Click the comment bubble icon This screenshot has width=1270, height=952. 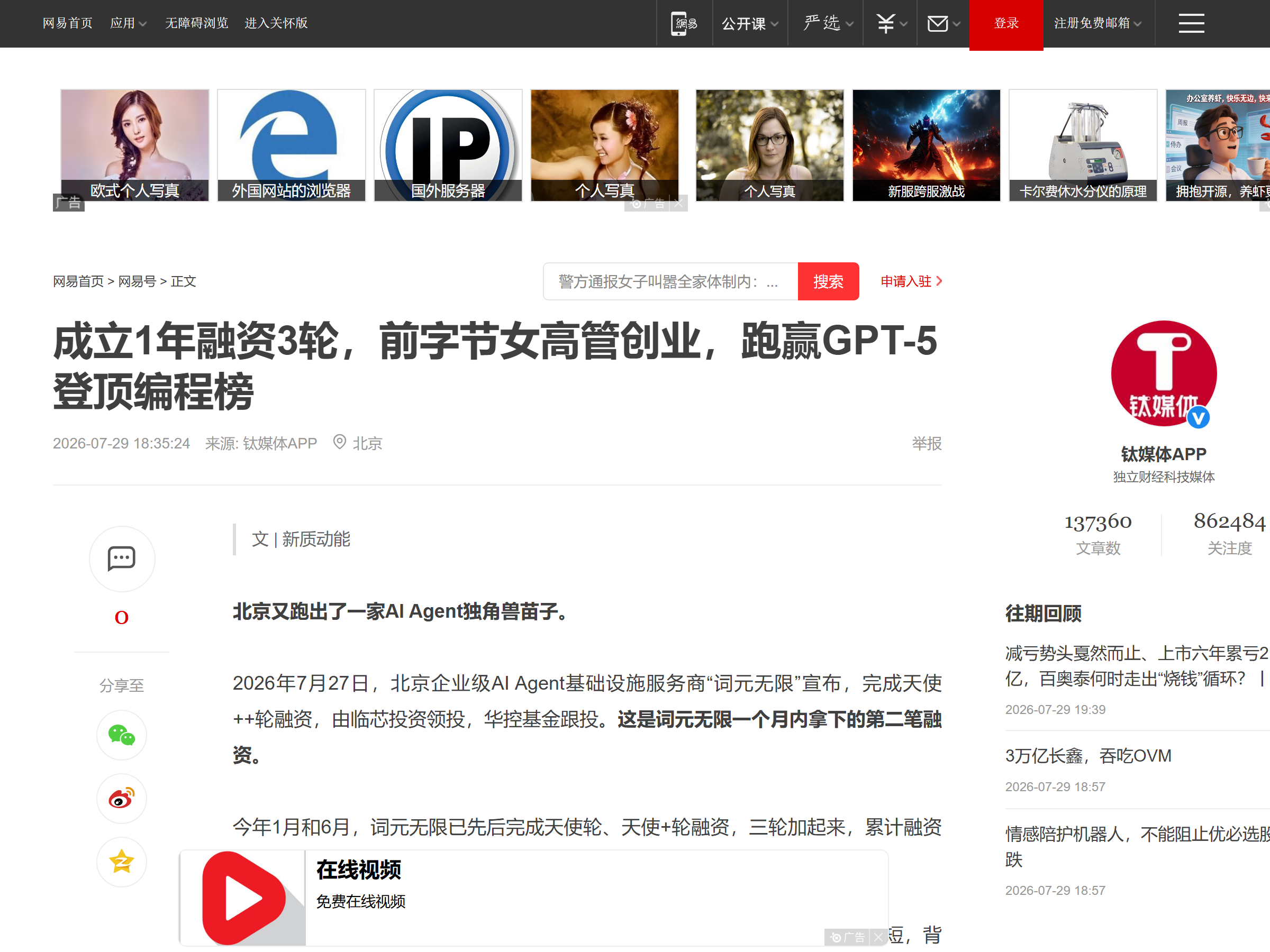tap(122, 559)
